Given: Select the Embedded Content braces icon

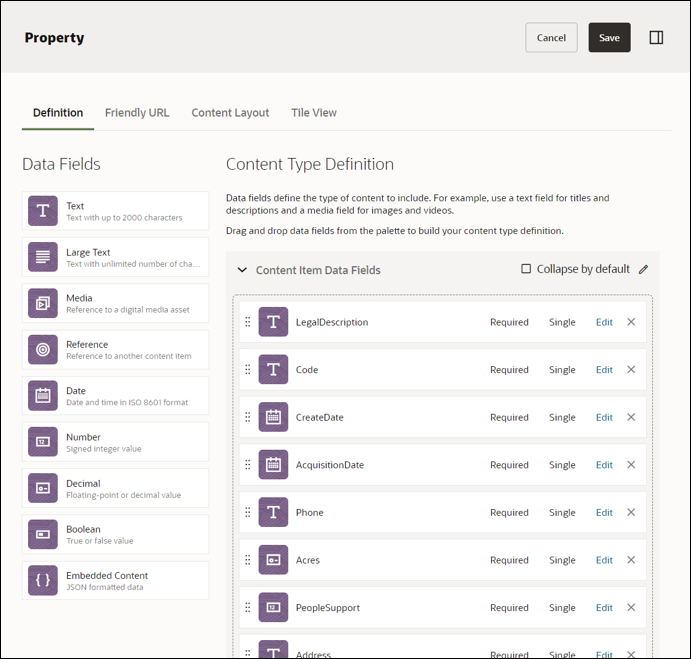Looking at the screenshot, I should point(43,581).
